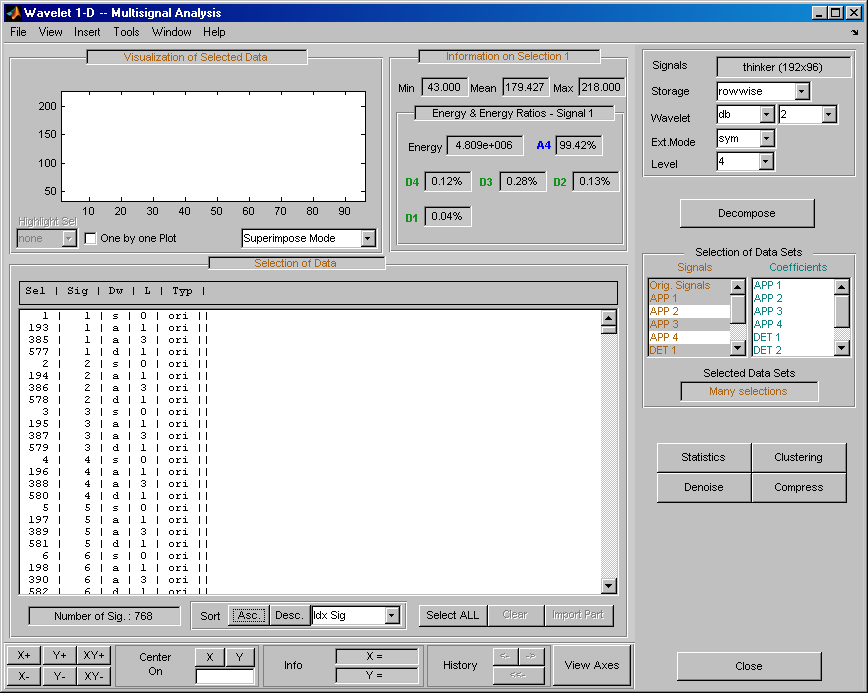Image resolution: width=868 pixels, height=693 pixels.
Task: Click the XY+ zoom button
Action: click(x=94, y=655)
